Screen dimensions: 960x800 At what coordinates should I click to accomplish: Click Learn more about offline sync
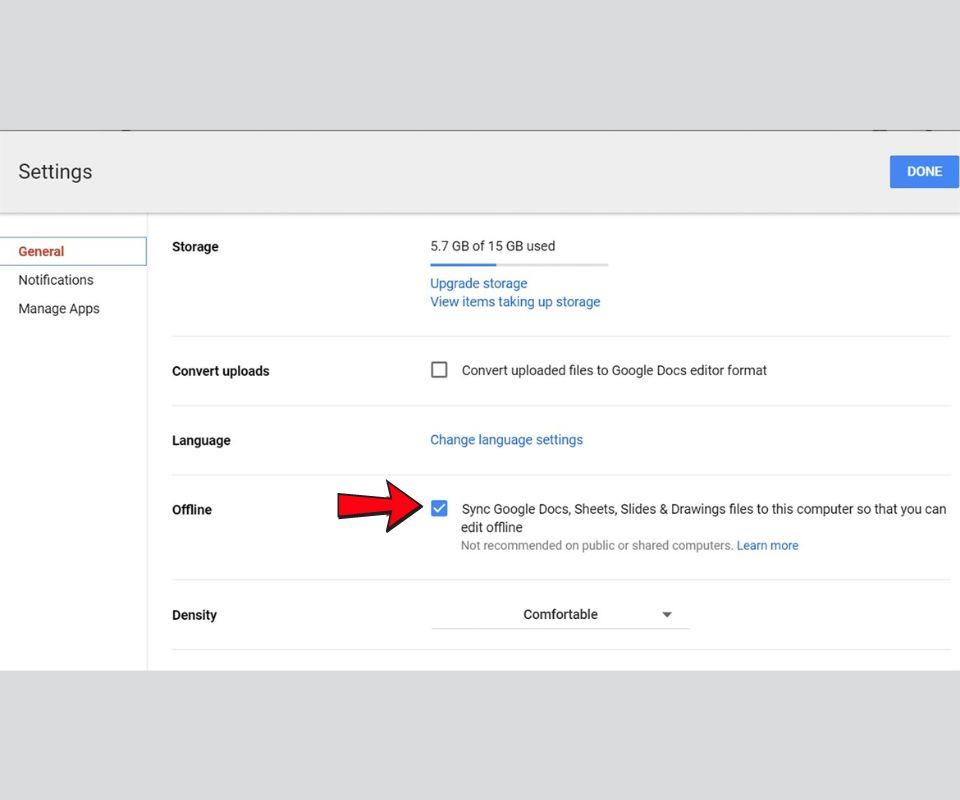pos(767,545)
